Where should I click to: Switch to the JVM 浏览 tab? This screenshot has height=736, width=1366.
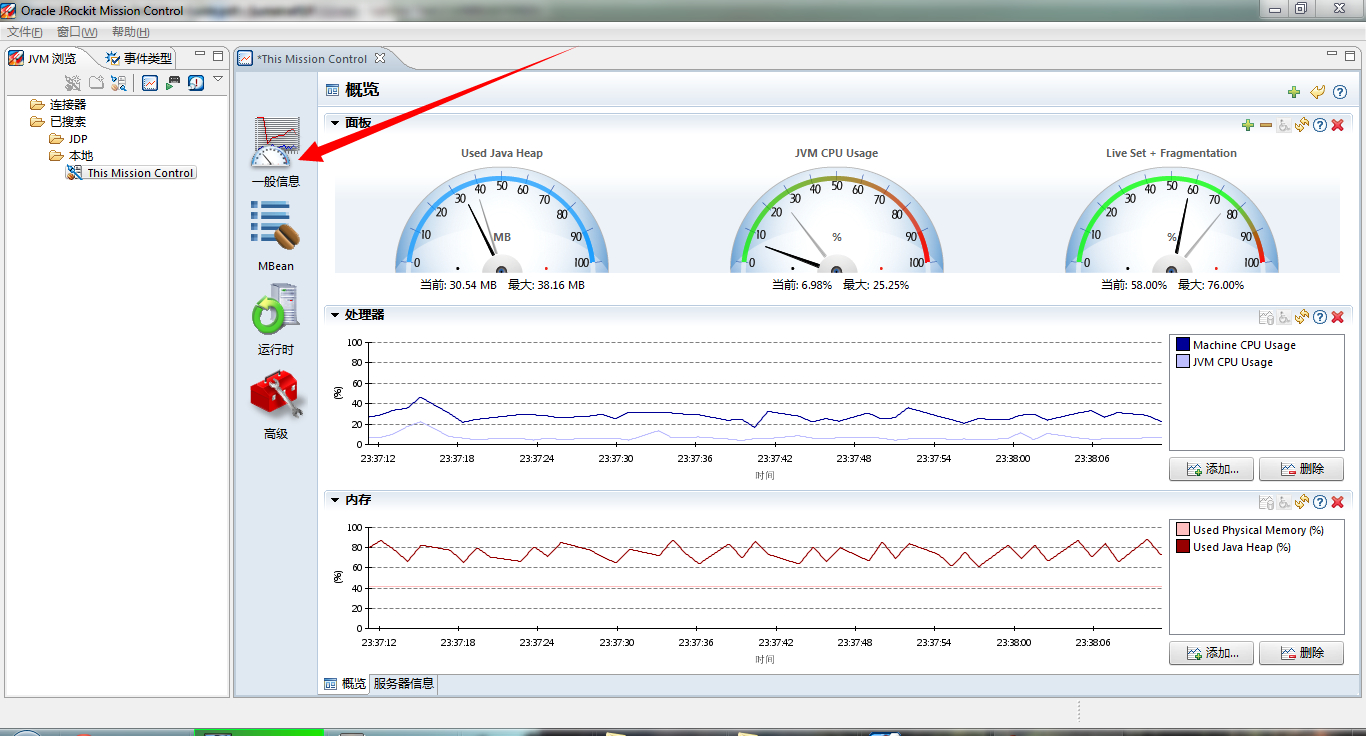pyautogui.click(x=43, y=58)
